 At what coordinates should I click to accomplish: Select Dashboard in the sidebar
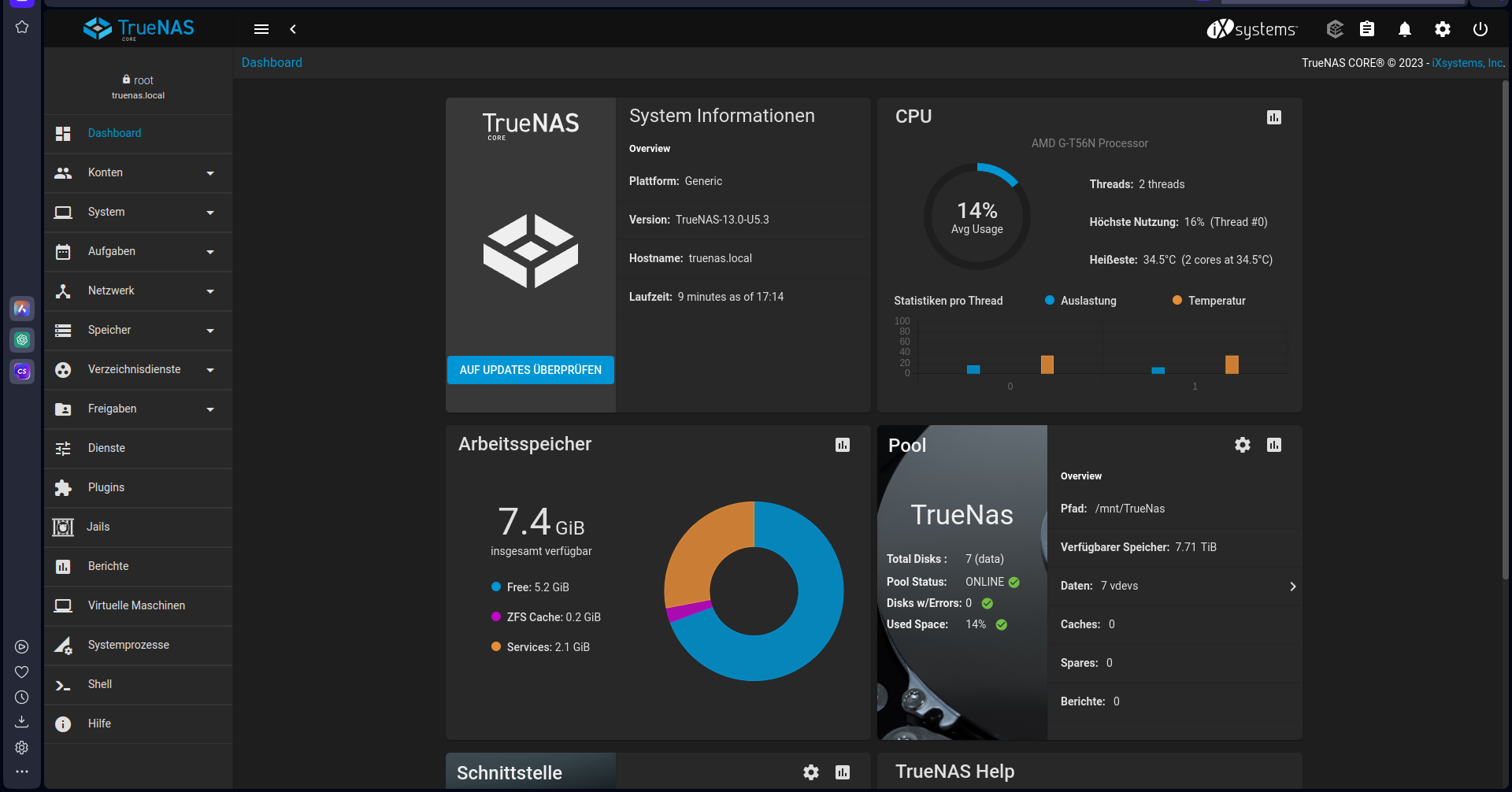click(139, 134)
